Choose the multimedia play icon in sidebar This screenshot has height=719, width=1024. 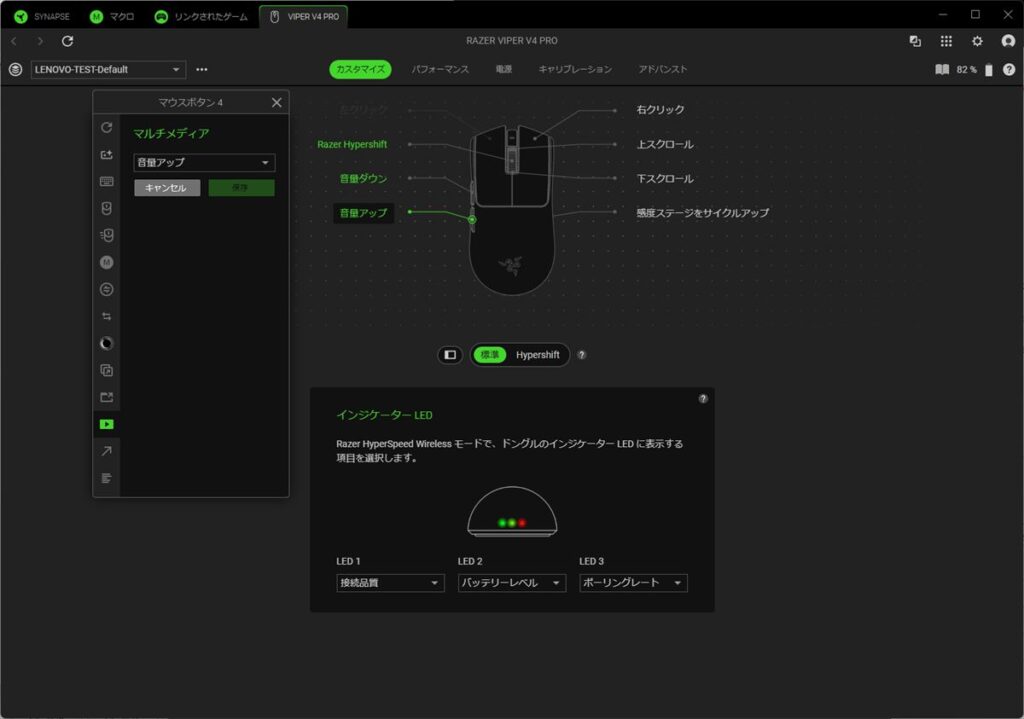tap(107, 424)
